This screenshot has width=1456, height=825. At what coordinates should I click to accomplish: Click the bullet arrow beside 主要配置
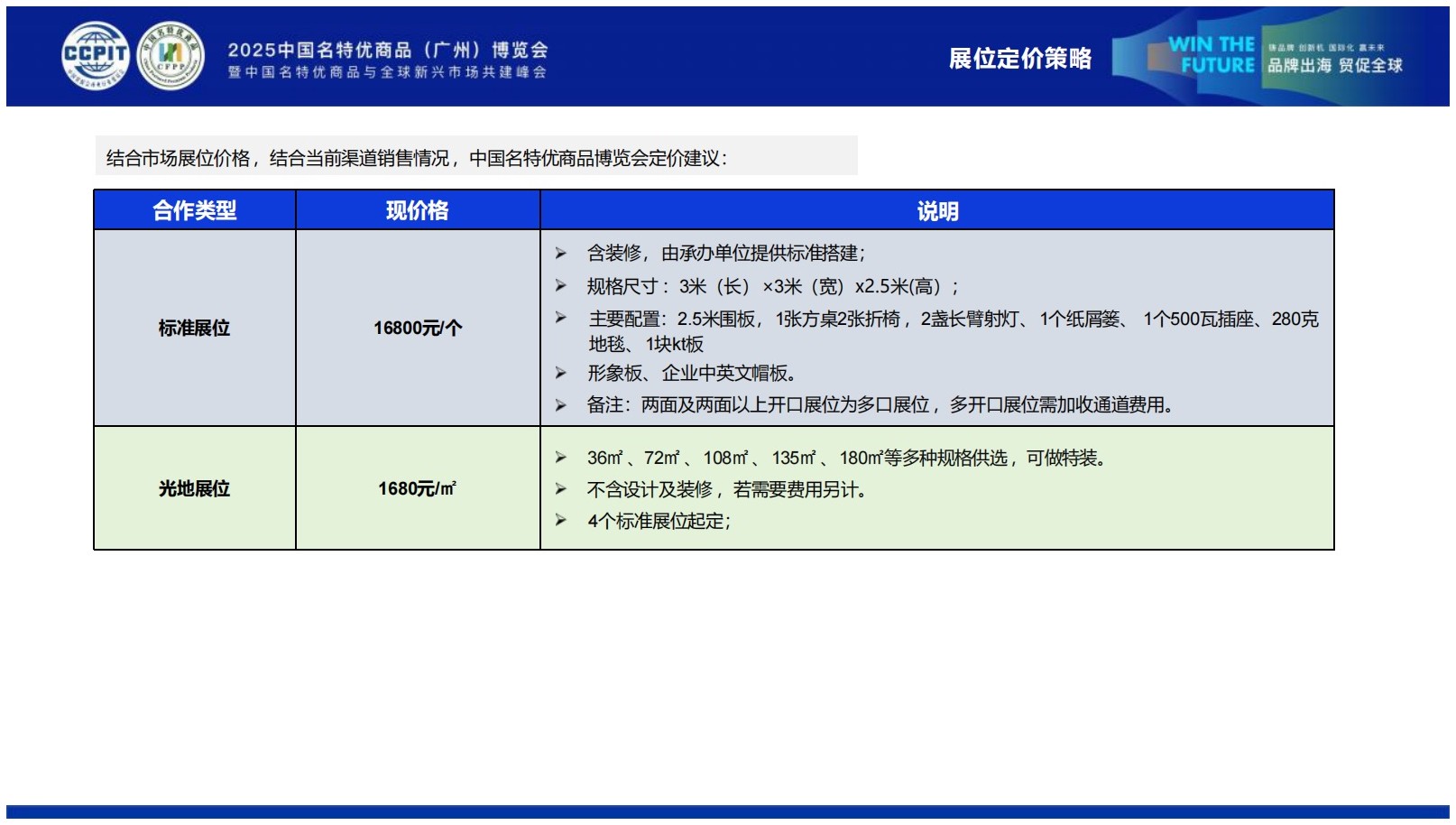[x=560, y=318]
